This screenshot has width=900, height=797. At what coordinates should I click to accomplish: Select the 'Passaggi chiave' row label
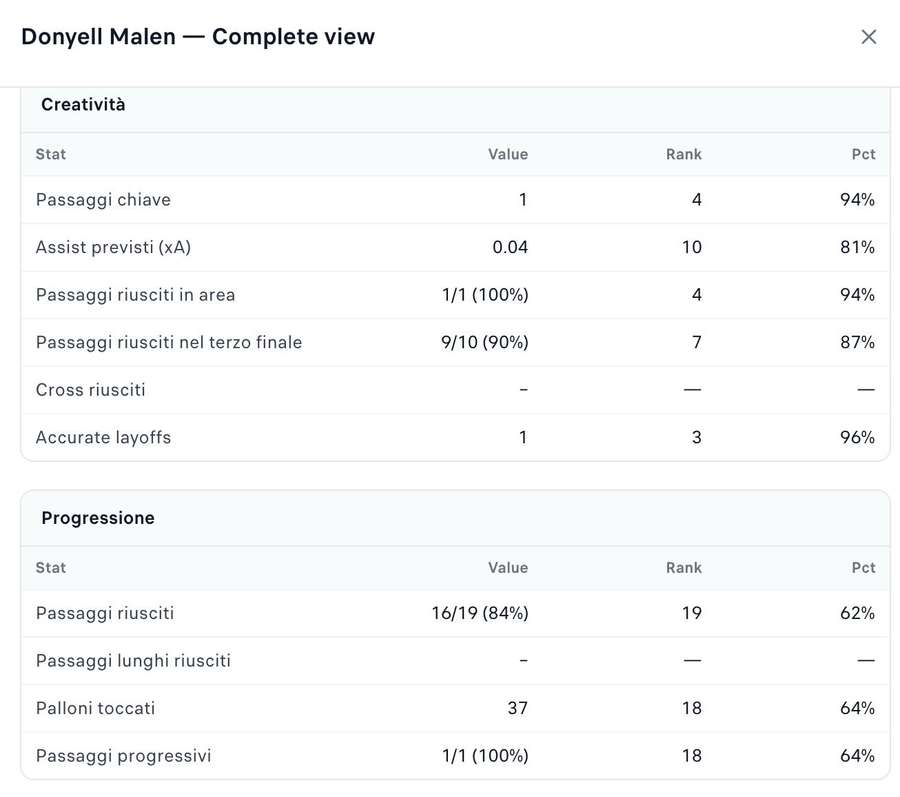point(103,200)
